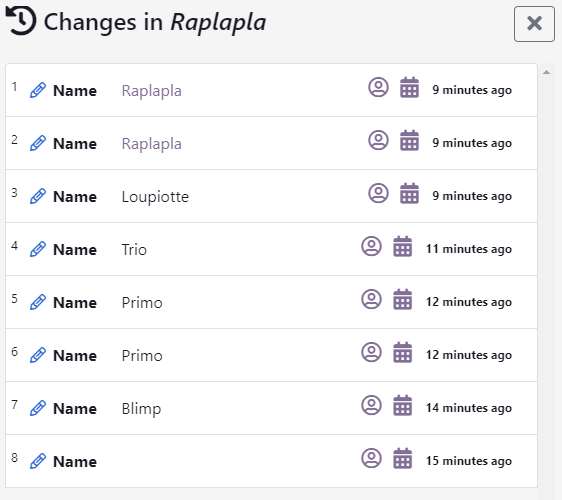The height and width of the screenshot is (500, 562).
Task: Select the Trio name change row
Action: pyautogui.click(x=271, y=249)
